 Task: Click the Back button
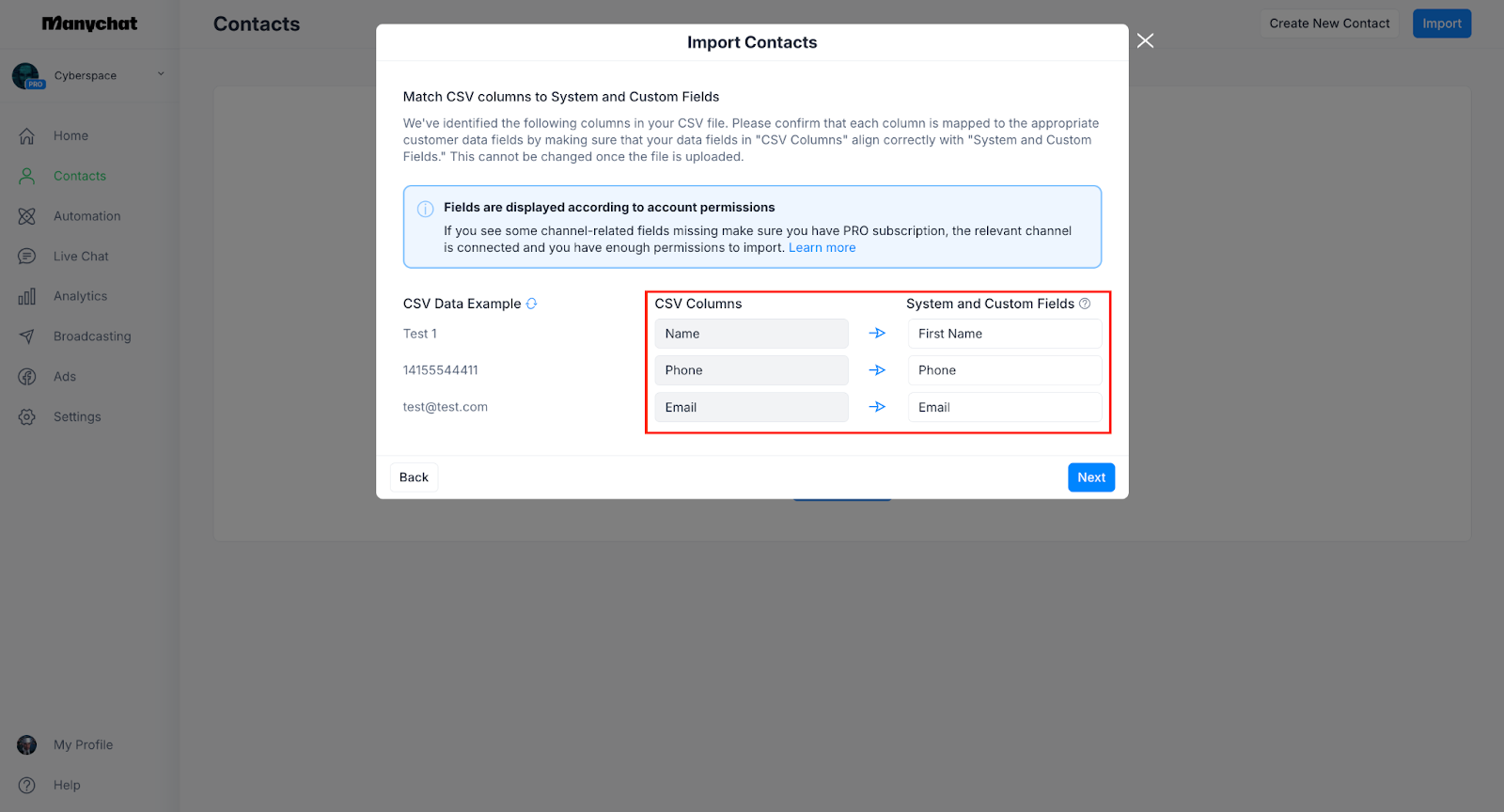(414, 477)
